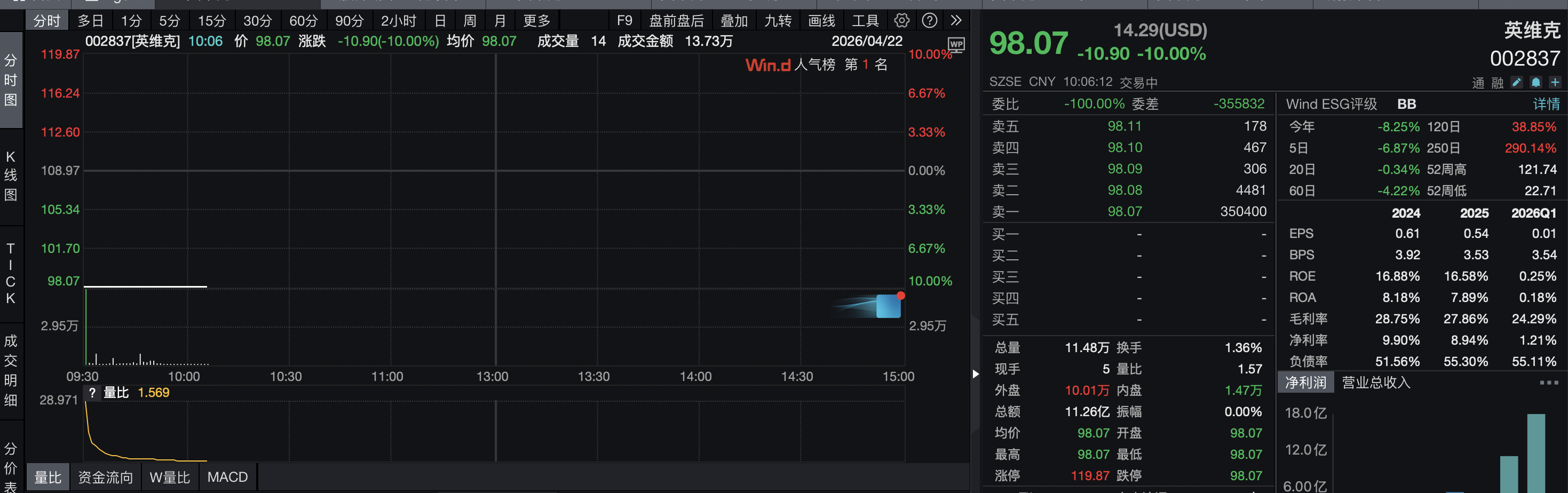Click the blue floating assistant icon
This screenshot has width=1568, height=493.
(888, 306)
